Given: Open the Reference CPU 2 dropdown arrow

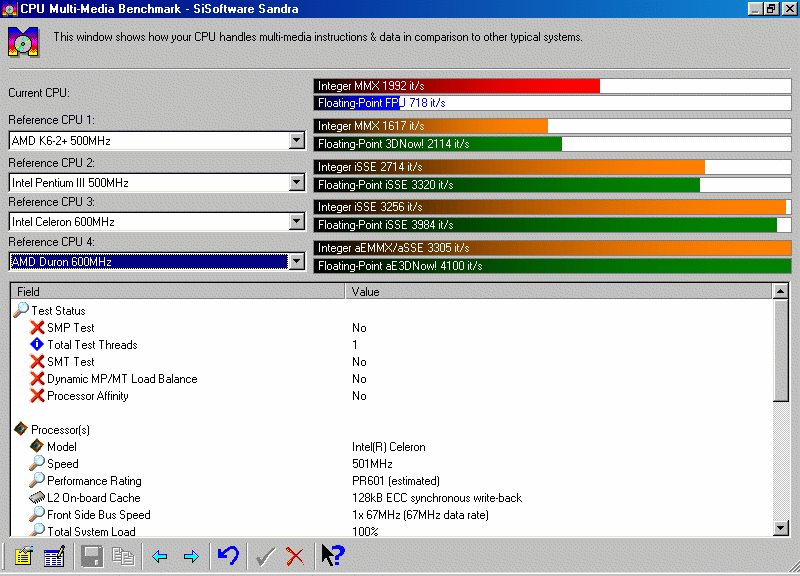Looking at the screenshot, I should pos(296,182).
